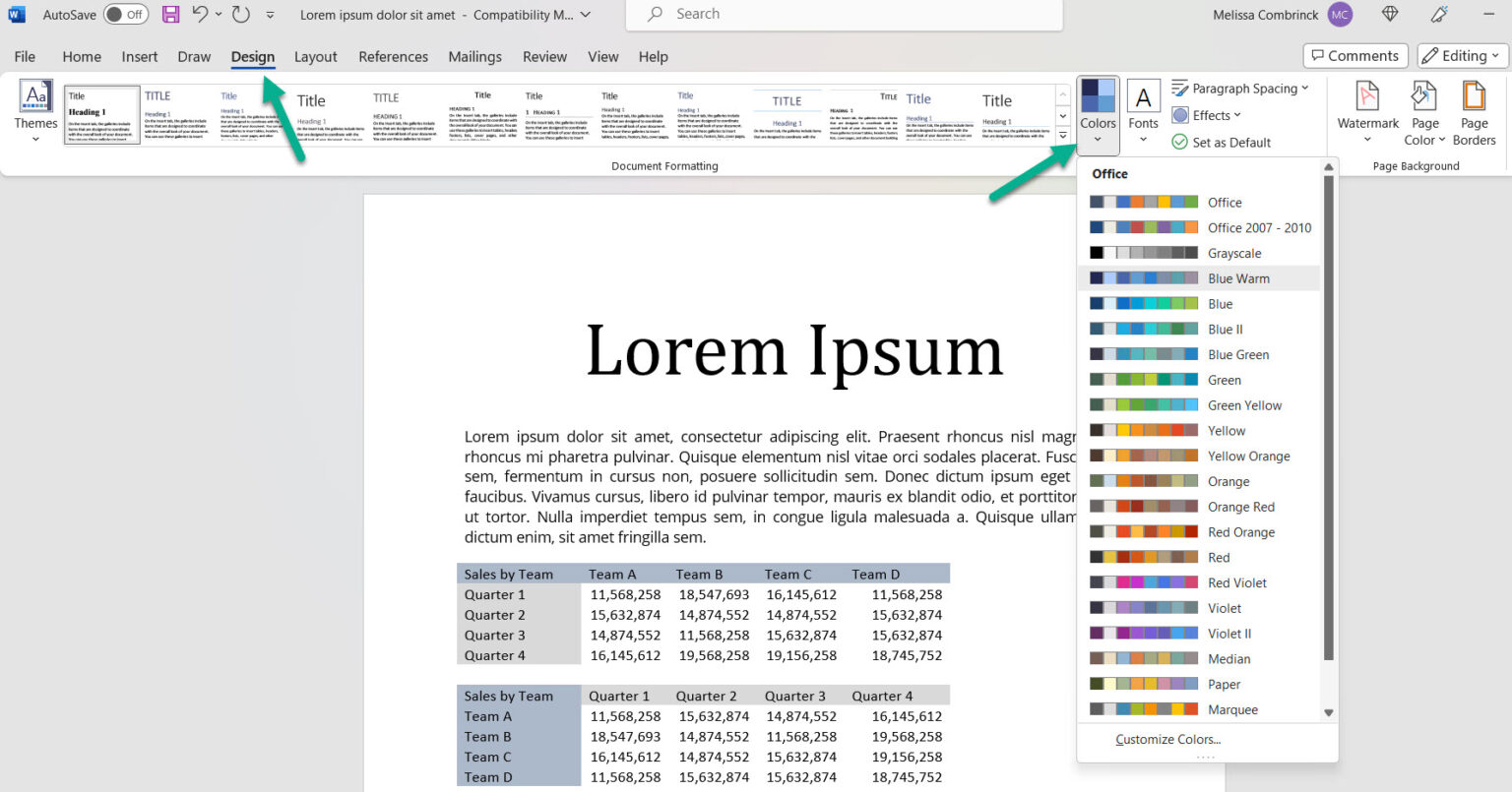This screenshot has width=1512, height=792.
Task: Open the Themes gallery
Action: tap(35, 110)
